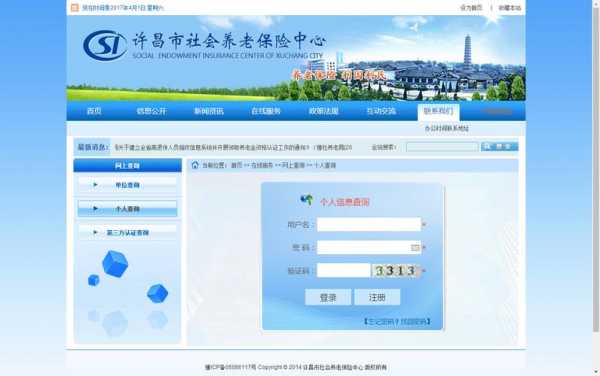Image resolution: width=600 pixels, height=376 pixels.
Task: Focus the 验证码 captcha input field
Action: 344,270
